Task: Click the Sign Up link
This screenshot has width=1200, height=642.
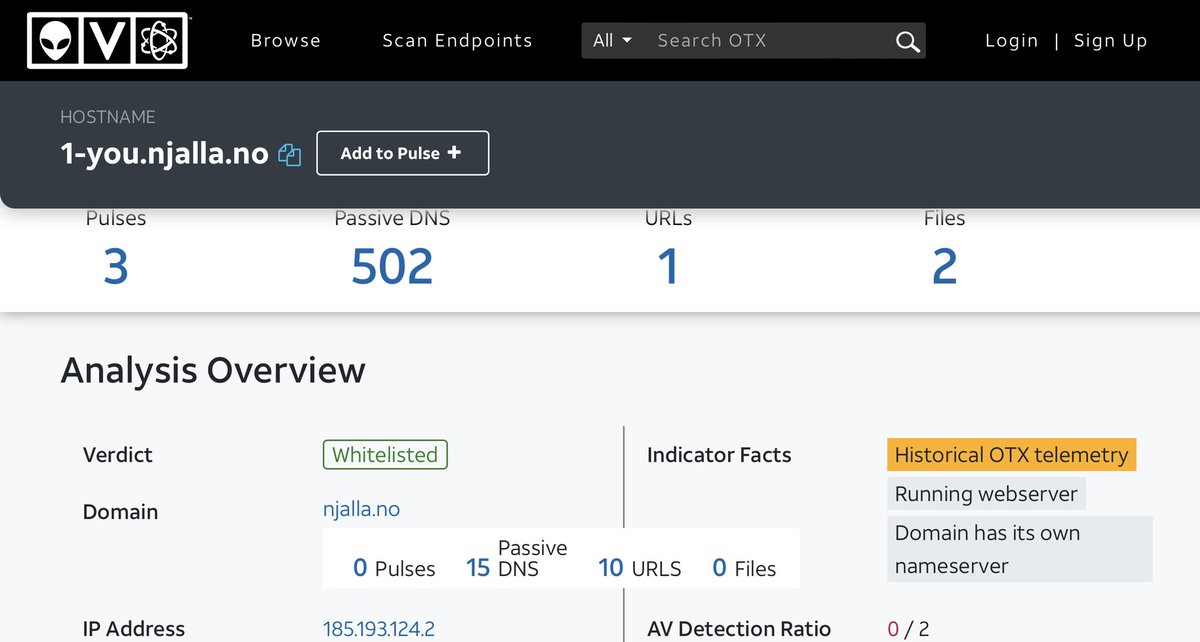Action: click(1110, 41)
